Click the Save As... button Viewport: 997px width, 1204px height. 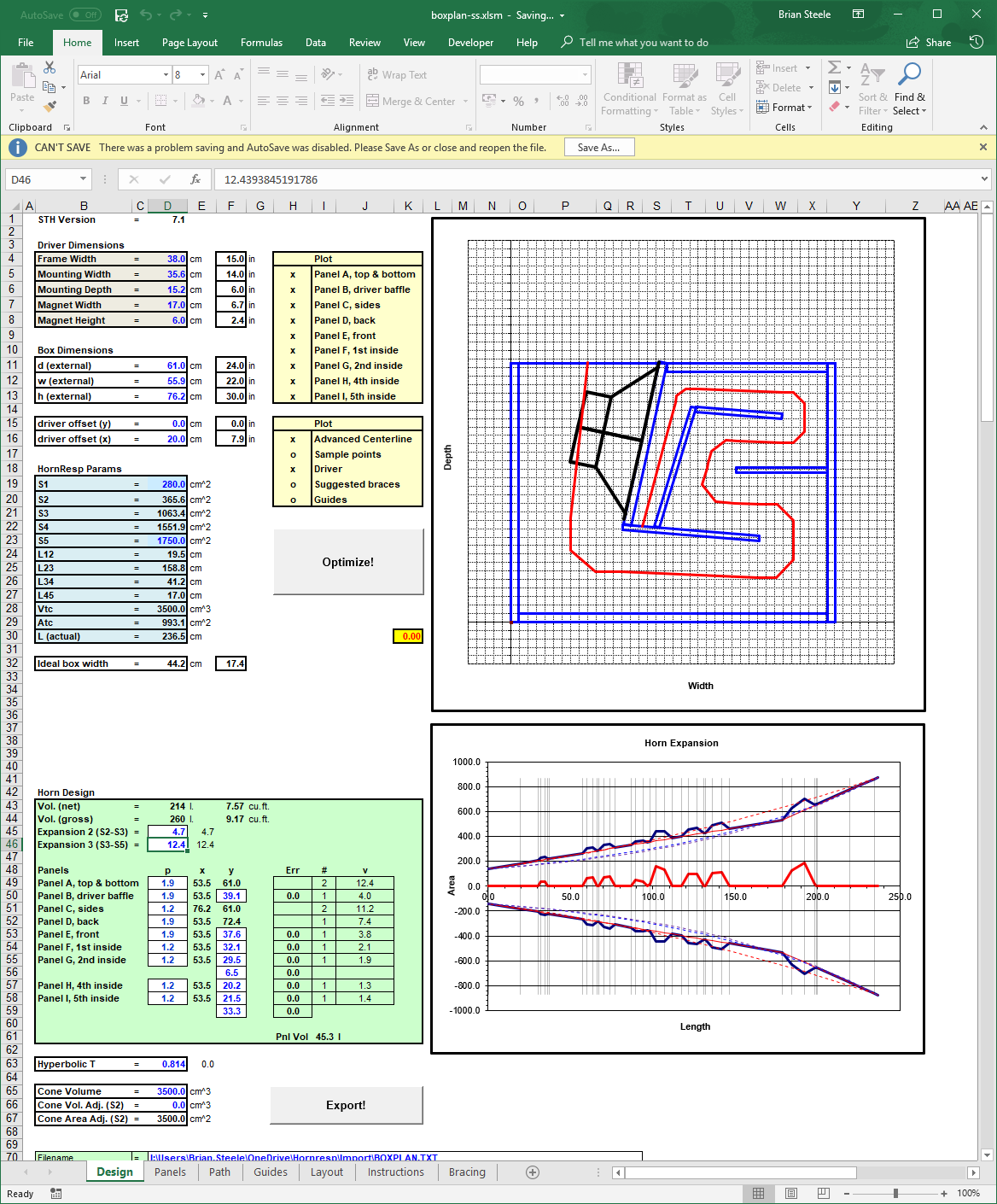[598, 148]
